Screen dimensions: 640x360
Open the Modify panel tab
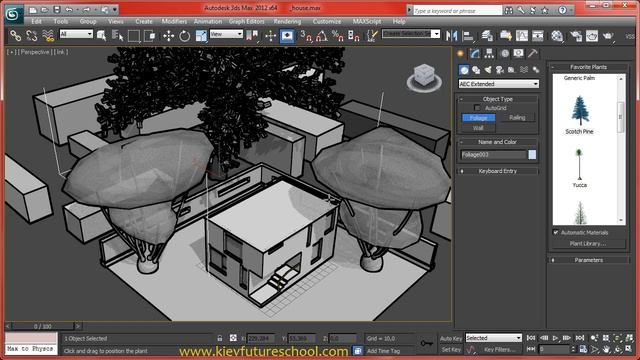(475, 53)
